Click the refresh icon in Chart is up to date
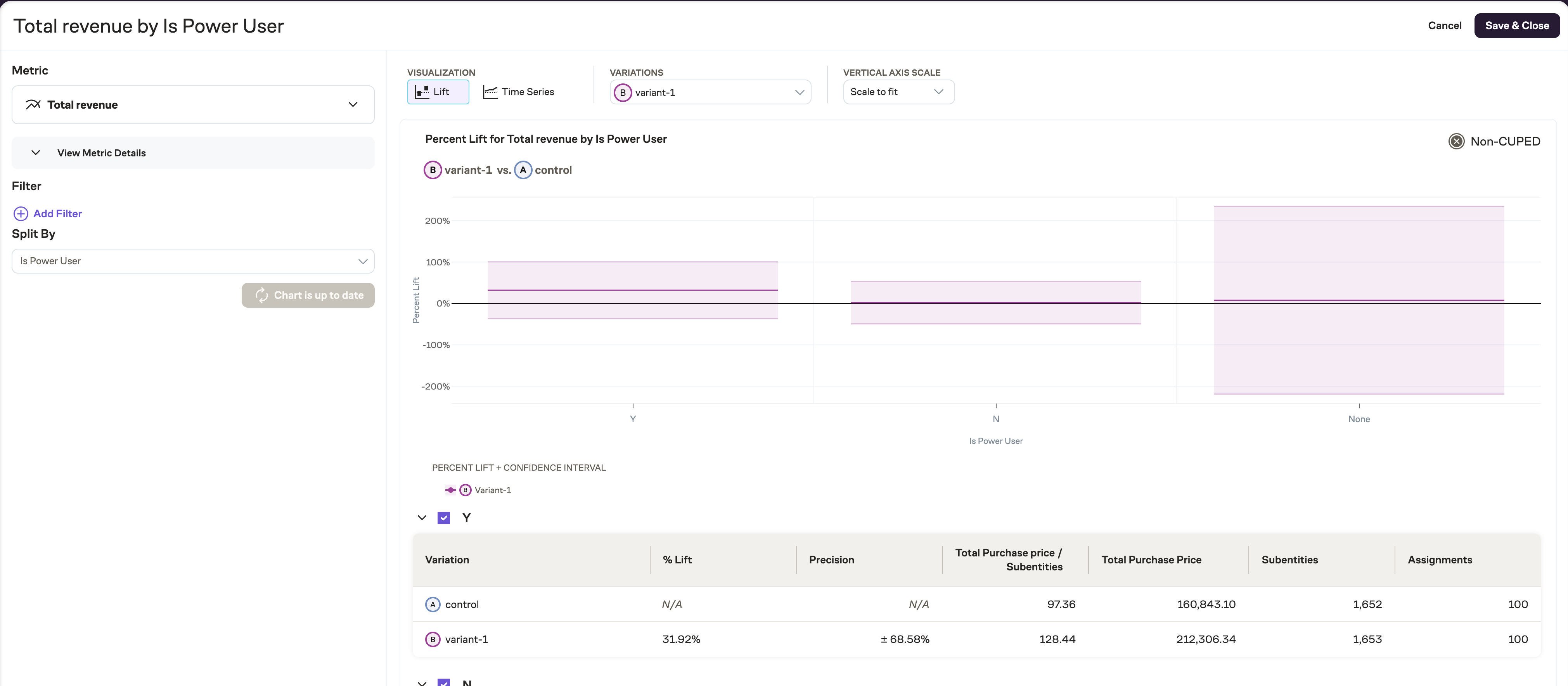 point(262,295)
